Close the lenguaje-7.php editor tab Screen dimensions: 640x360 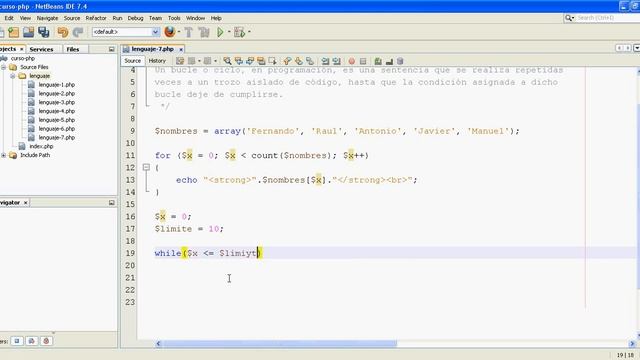point(181,49)
